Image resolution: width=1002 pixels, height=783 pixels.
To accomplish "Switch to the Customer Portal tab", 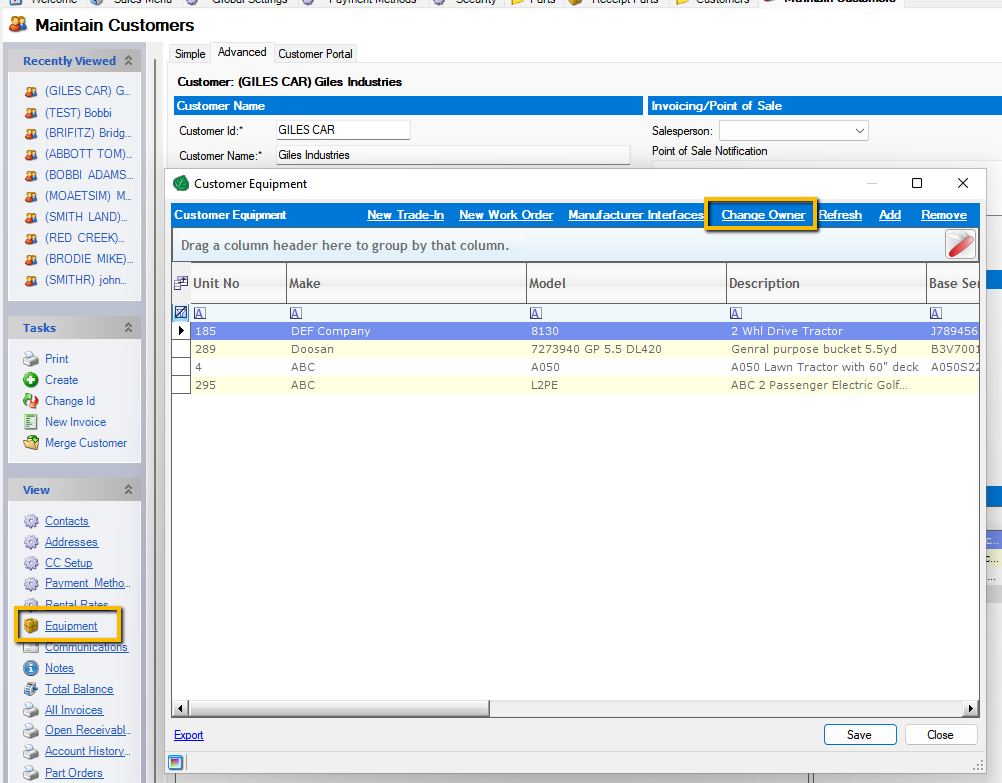I will [x=315, y=54].
